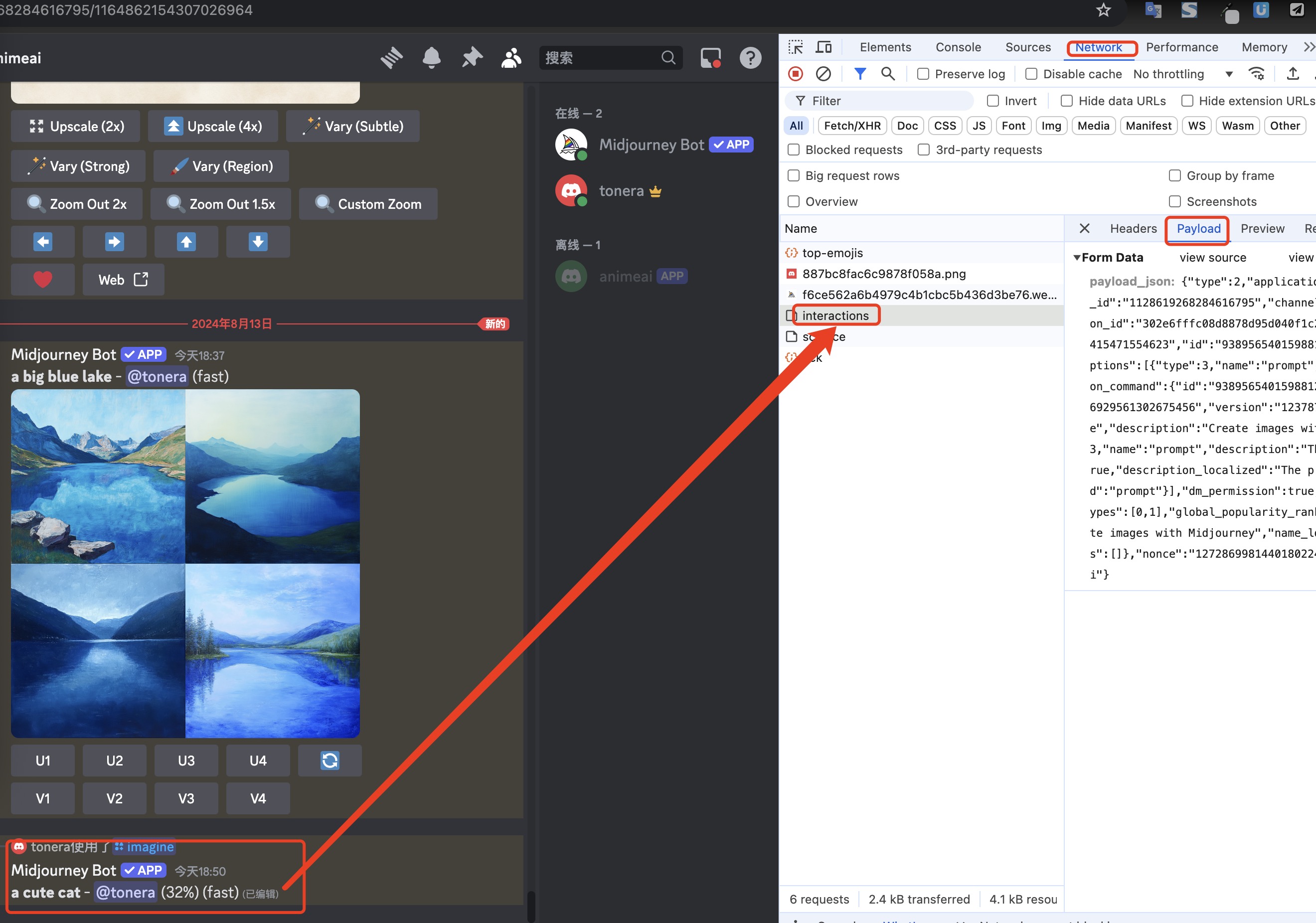Enable Screenshots checkbox
Image resolution: width=1316 pixels, height=923 pixels.
click(x=1175, y=202)
